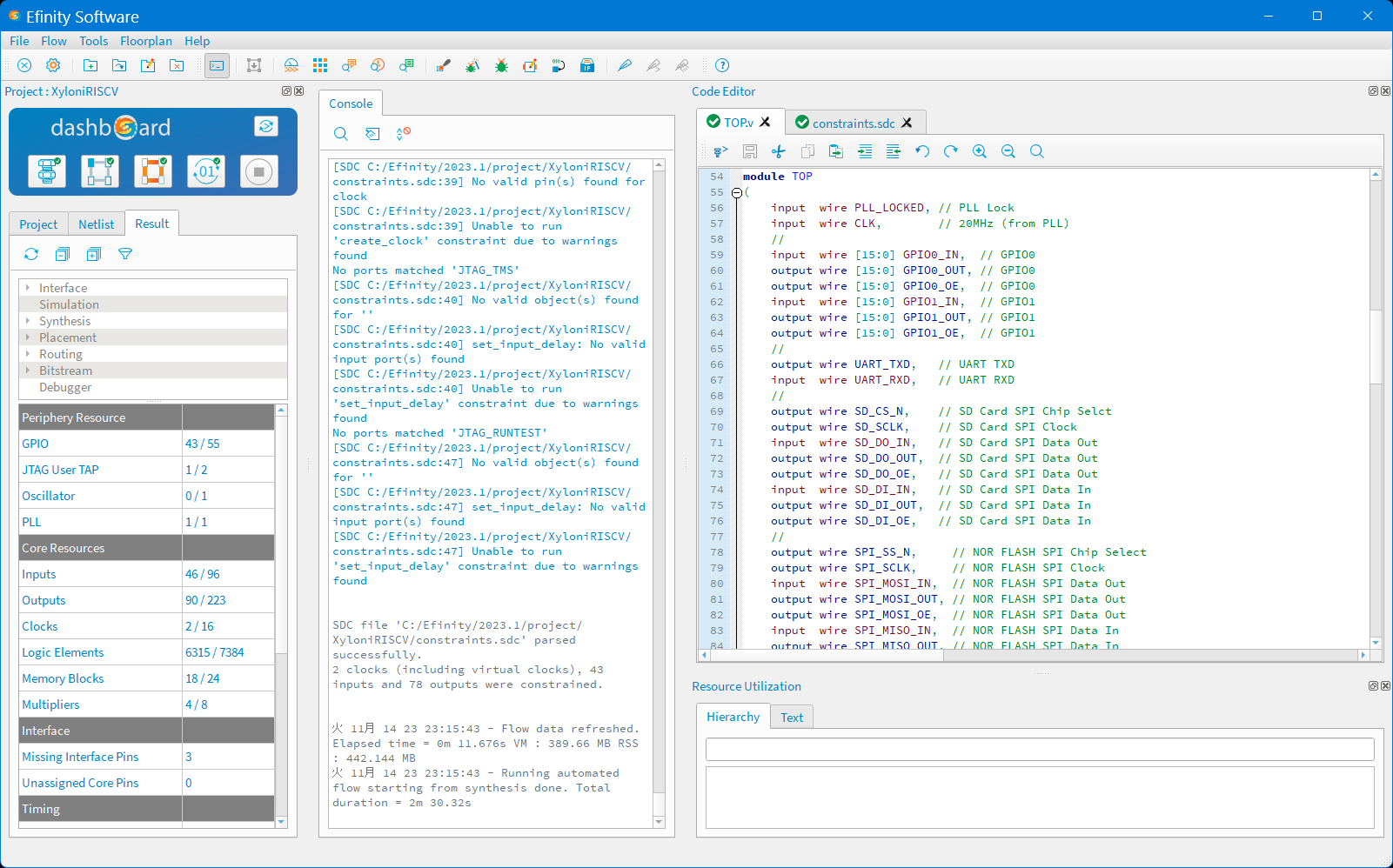Viewport: 1393px width, 868px height.
Task: Run synthesis from the dashboard
Action: click(x=47, y=171)
